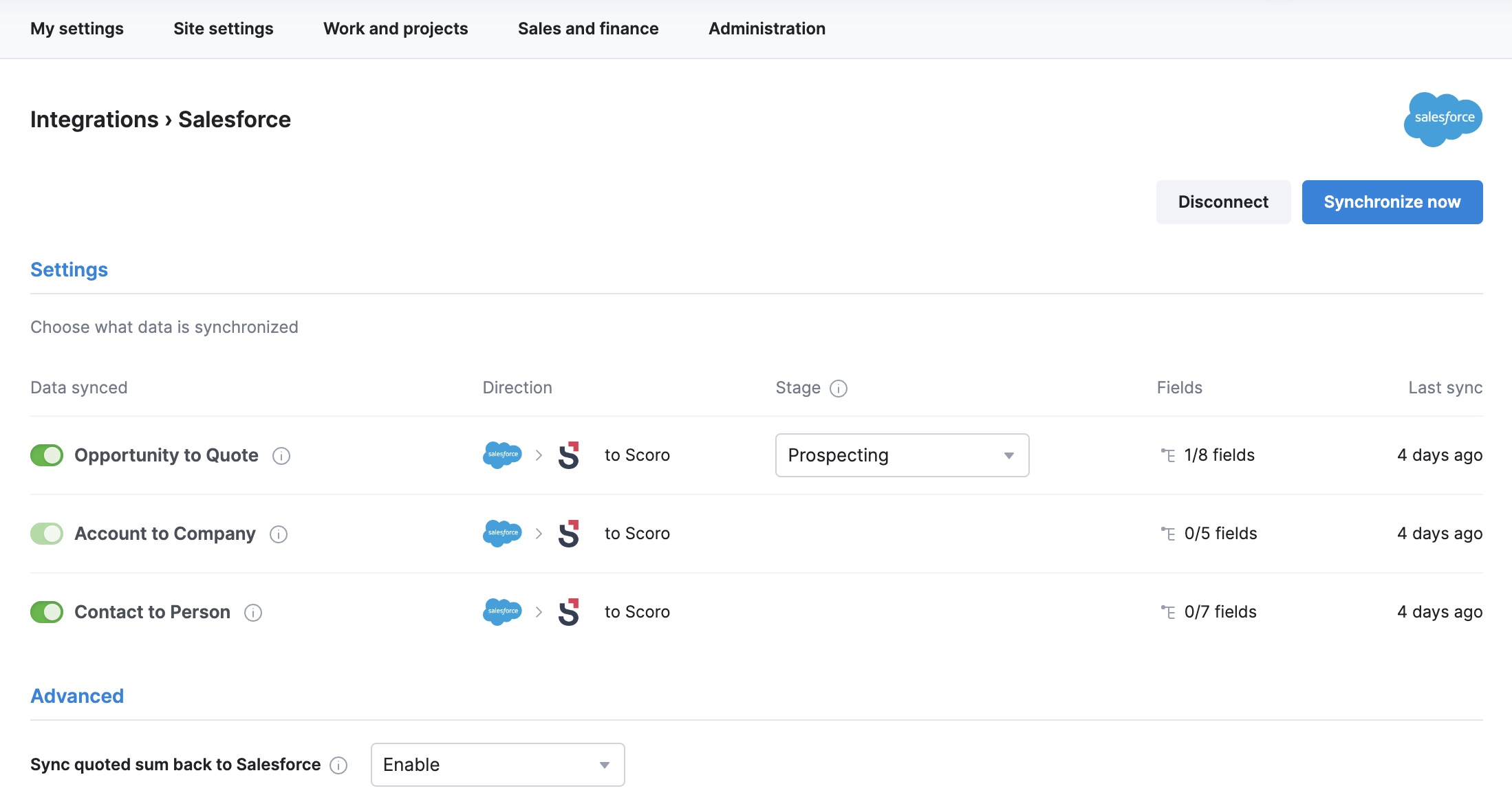1512x806 pixels.
Task: Click 'Account to Company' label
Action: [x=165, y=534]
